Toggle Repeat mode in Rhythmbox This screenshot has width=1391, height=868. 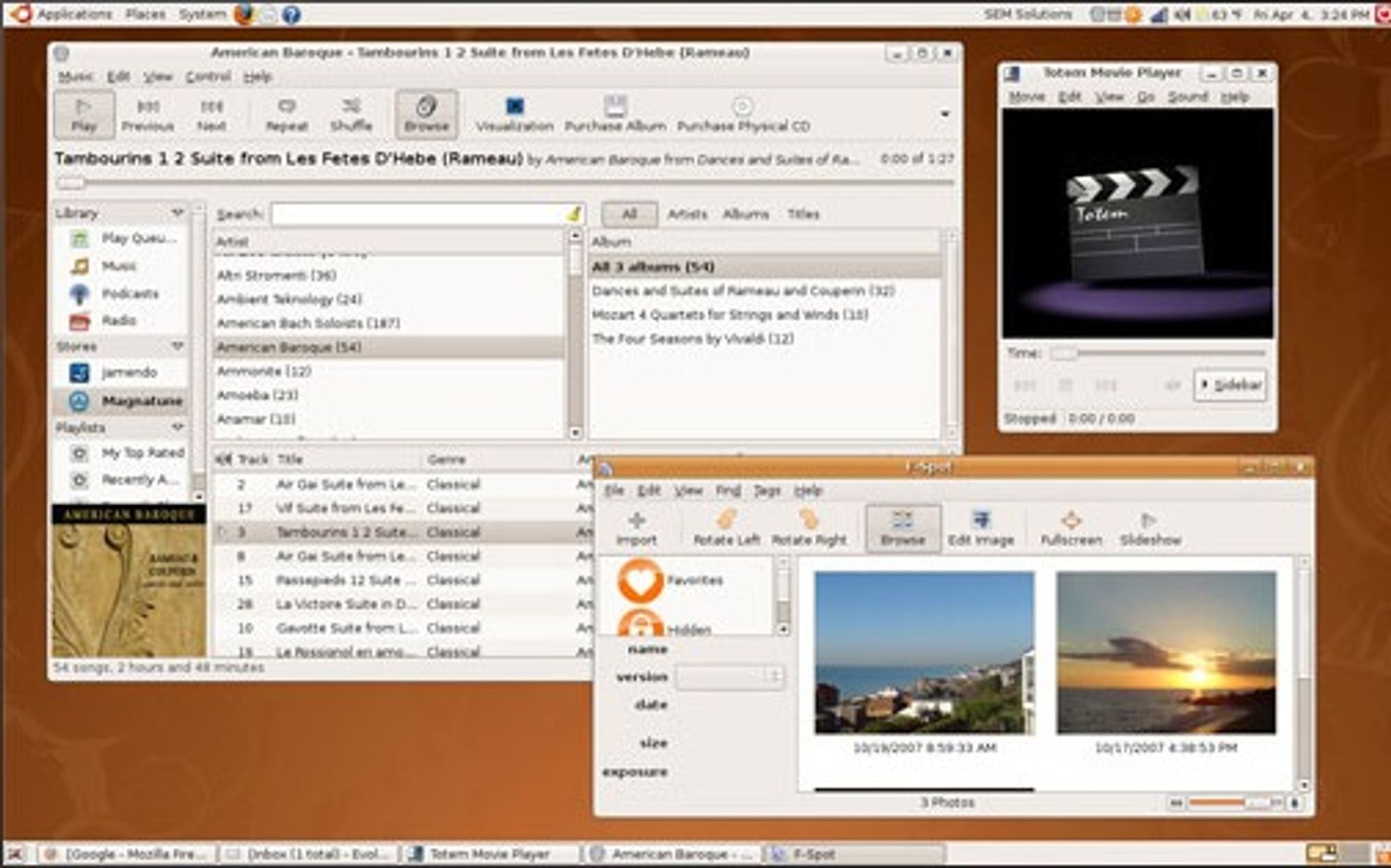287,115
